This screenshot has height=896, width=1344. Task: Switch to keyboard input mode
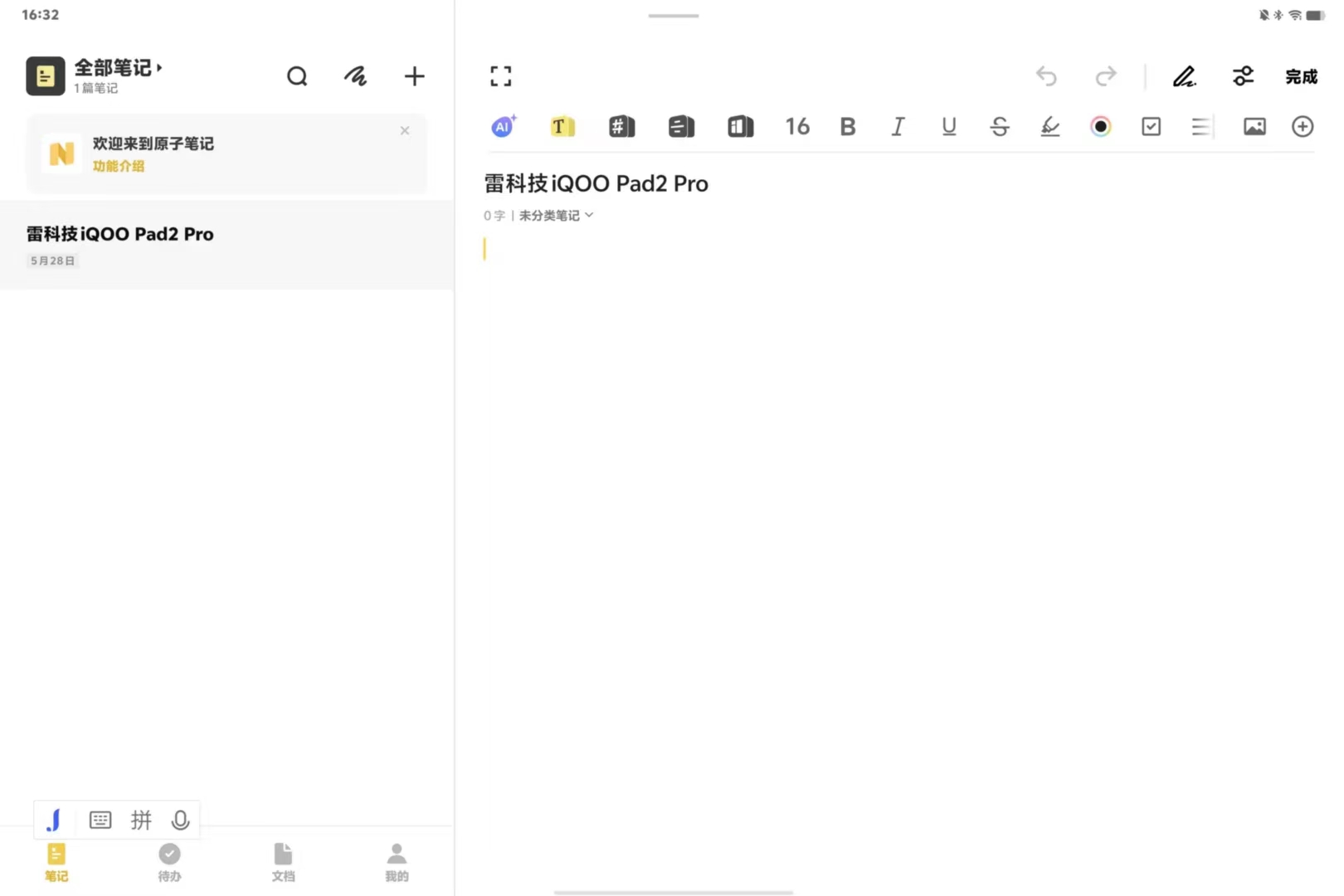pyautogui.click(x=100, y=821)
